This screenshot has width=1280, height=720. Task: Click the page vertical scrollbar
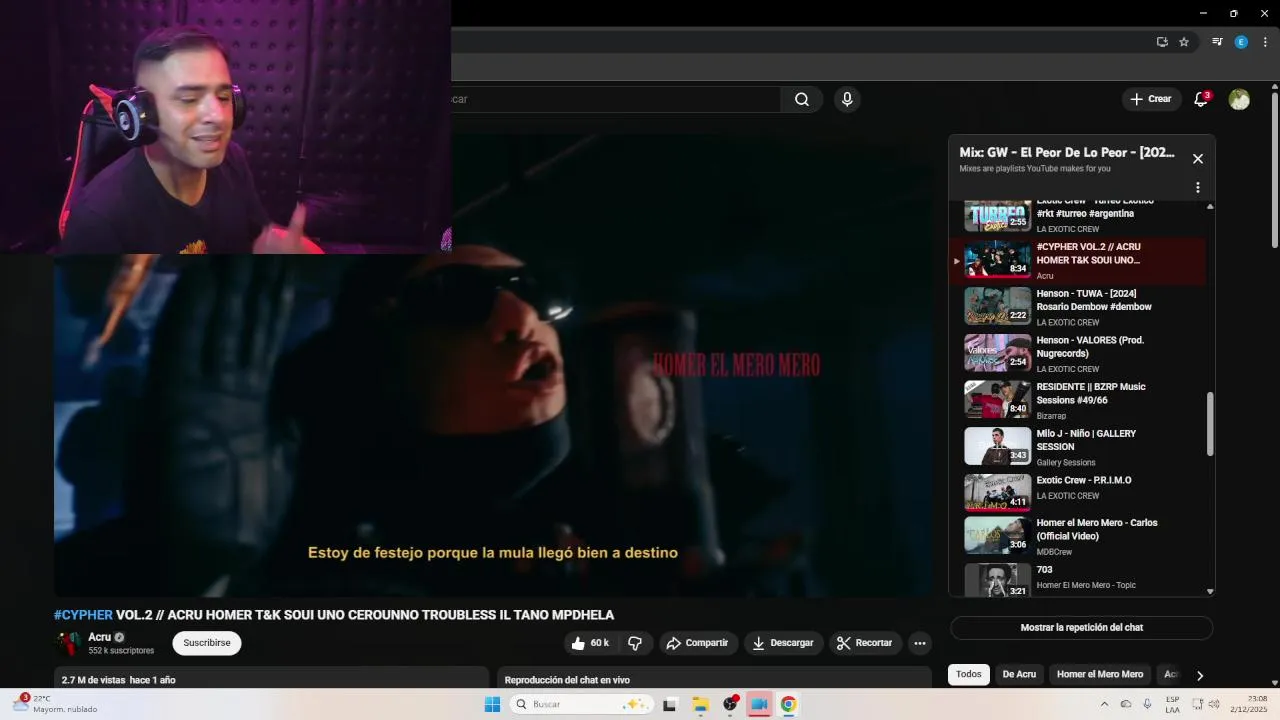pos(1275,170)
